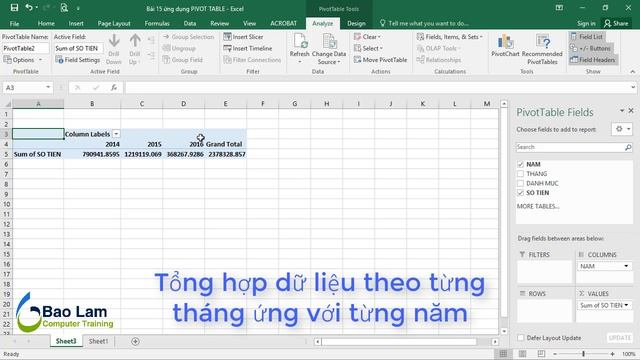640x360 pixels.
Task: Toggle Field List pane button
Action: point(587,37)
